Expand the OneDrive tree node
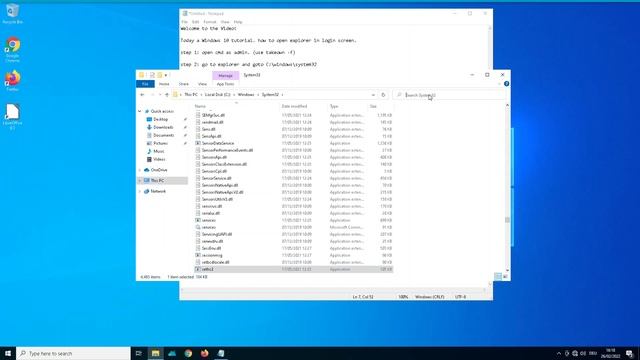Image resolution: width=640 pixels, height=360 pixels. [x=140, y=170]
